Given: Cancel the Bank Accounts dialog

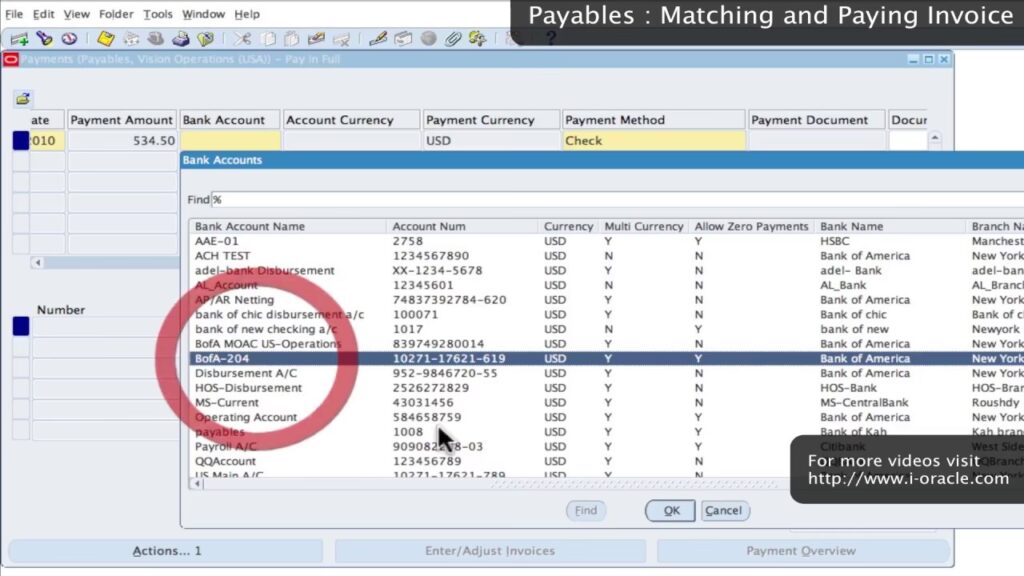Looking at the screenshot, I should tap(723, 510).
